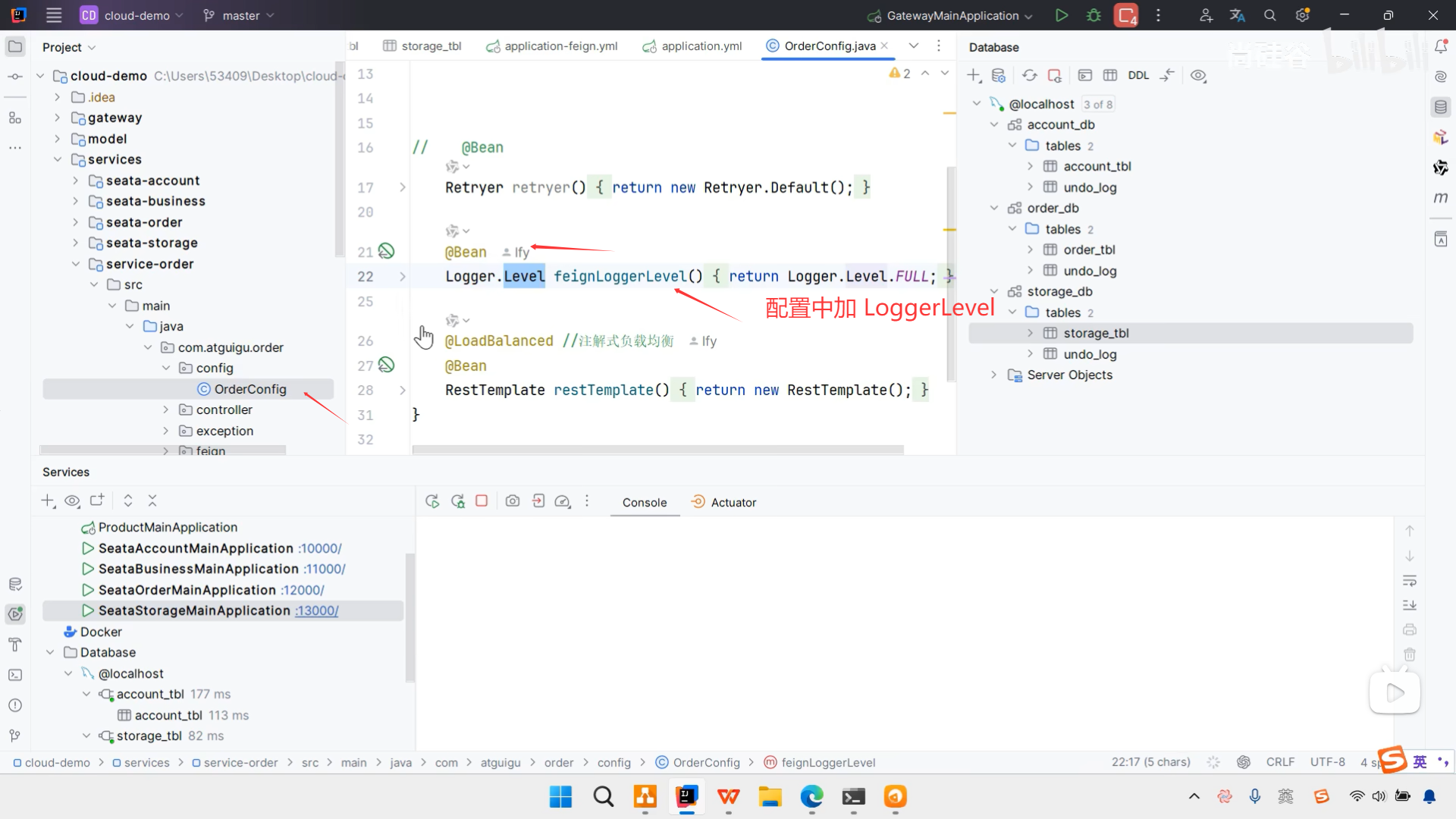The image size is (1456, 819).
Task: Toggle the eye view options in Database toolbar
Action: coord(1198,75)
